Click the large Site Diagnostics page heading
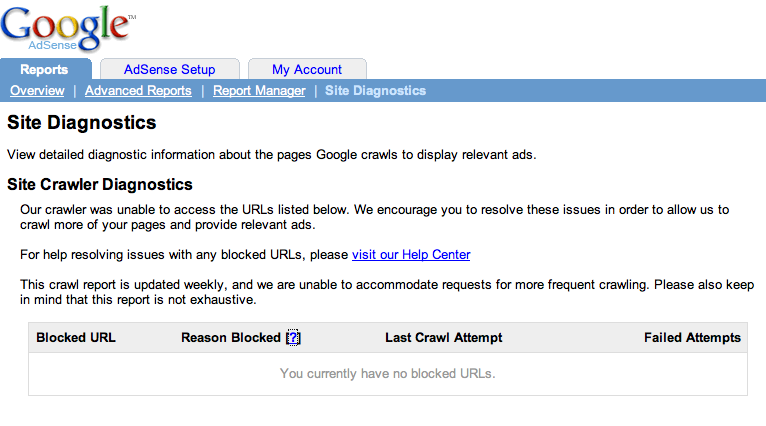The image size is (766, 426). coord(82,123)
